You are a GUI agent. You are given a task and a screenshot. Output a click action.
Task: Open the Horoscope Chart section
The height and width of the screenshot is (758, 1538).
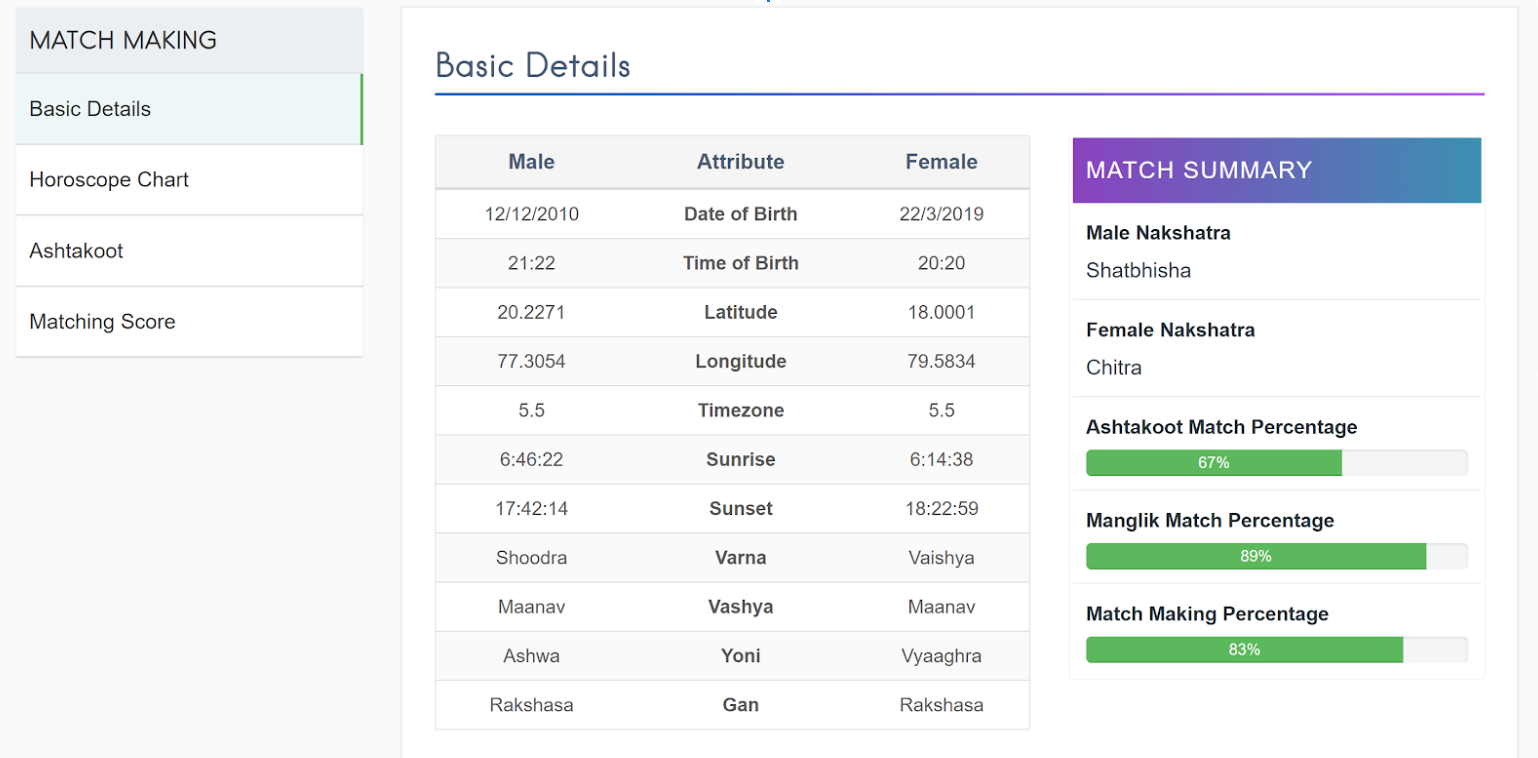pyautogui.click(x=109, y=180)
